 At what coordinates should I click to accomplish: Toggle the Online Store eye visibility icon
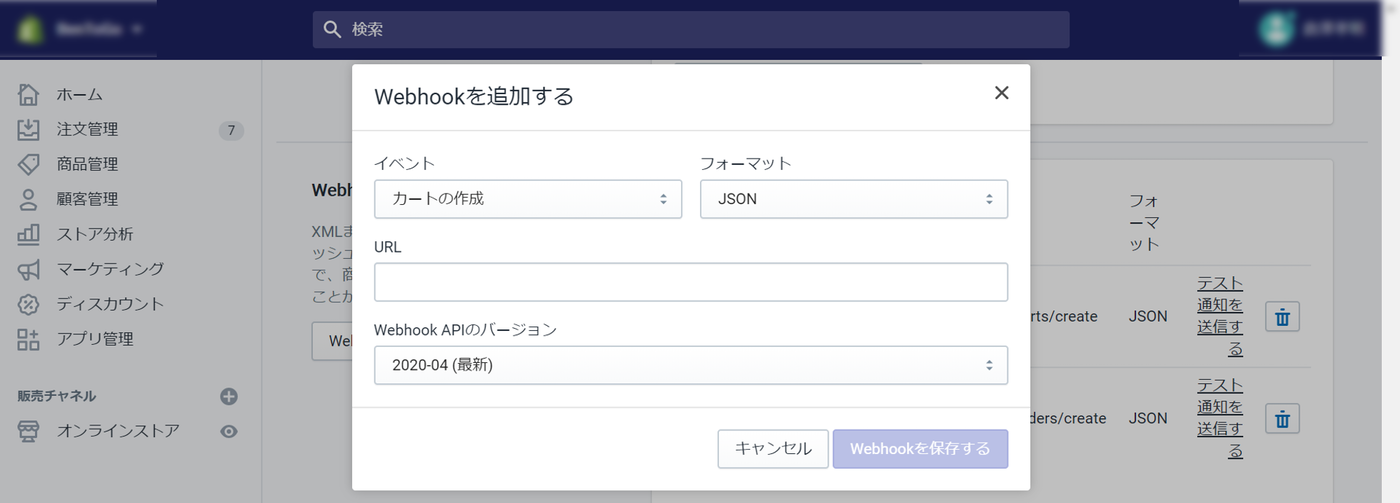(x=229, y=431)
